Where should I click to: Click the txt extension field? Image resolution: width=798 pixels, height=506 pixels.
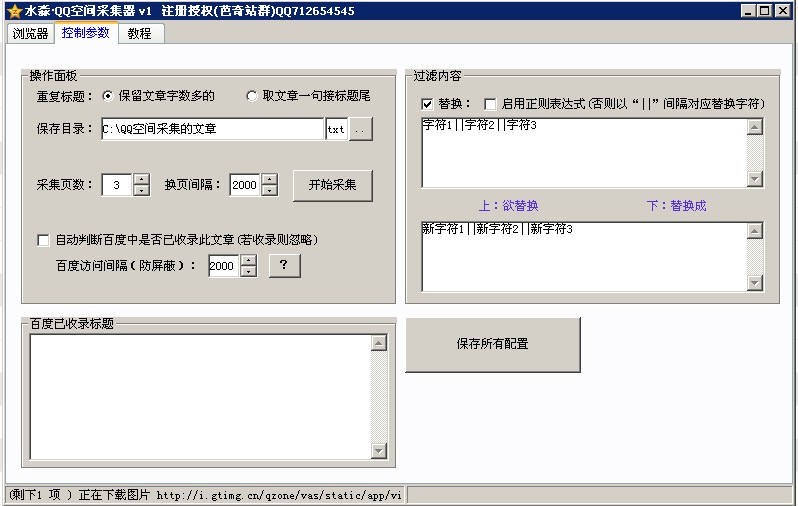(x=336, y=129)
